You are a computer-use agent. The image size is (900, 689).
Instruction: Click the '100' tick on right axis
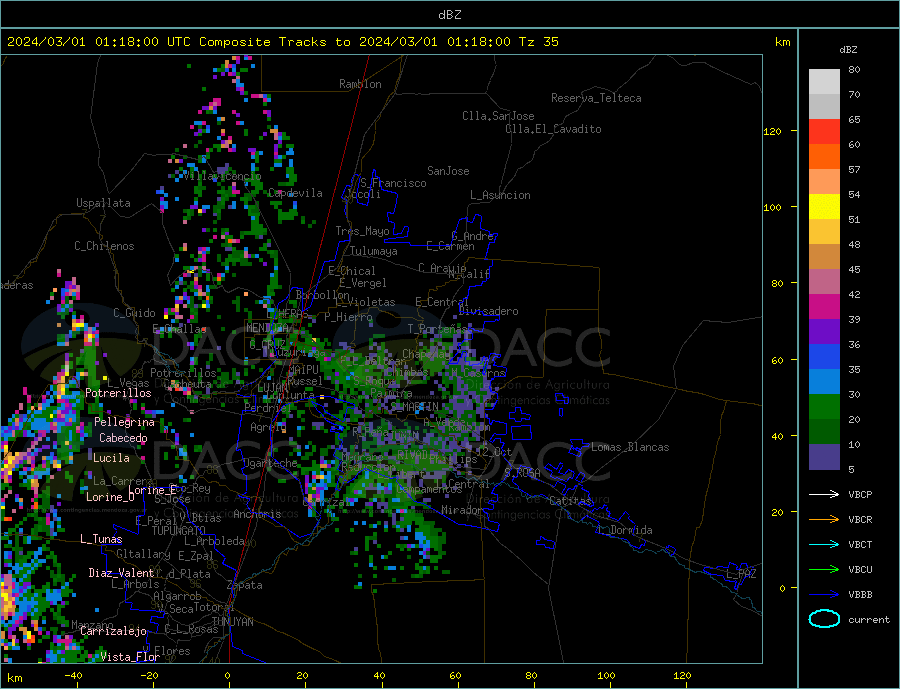click(x=773, y=207)
